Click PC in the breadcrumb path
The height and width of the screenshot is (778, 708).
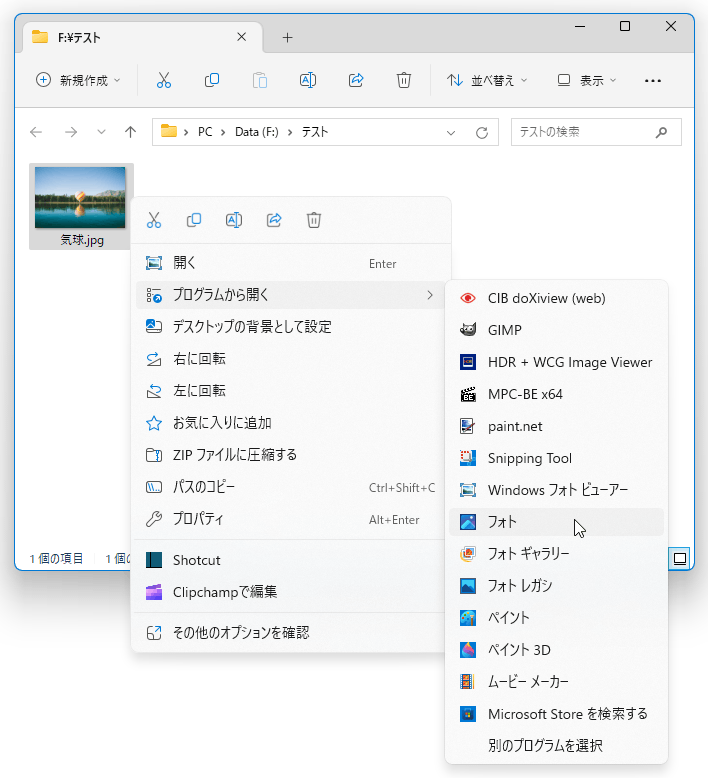(205, 132)
